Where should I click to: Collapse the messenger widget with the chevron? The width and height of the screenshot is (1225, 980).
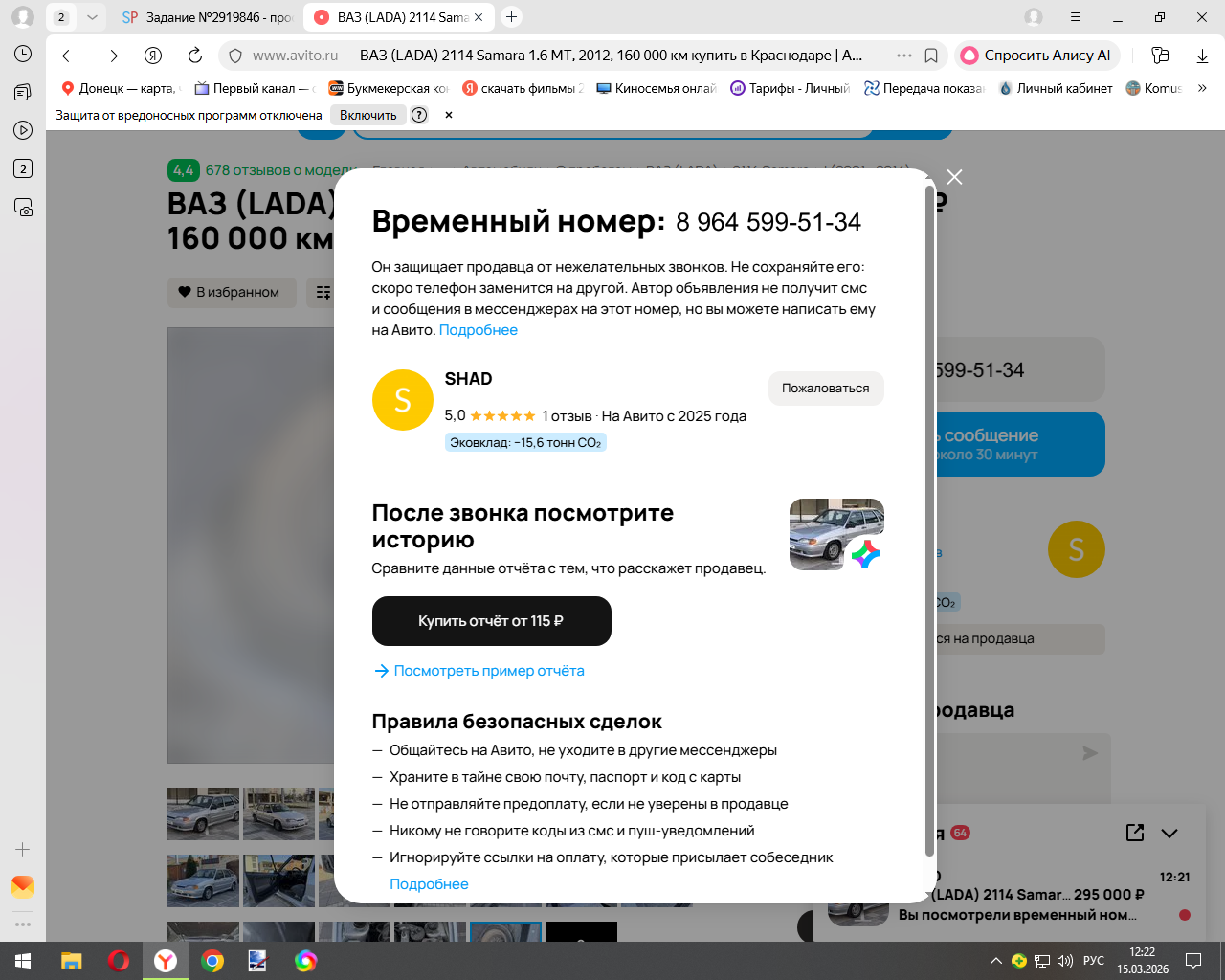click(x=1169, y=833)
